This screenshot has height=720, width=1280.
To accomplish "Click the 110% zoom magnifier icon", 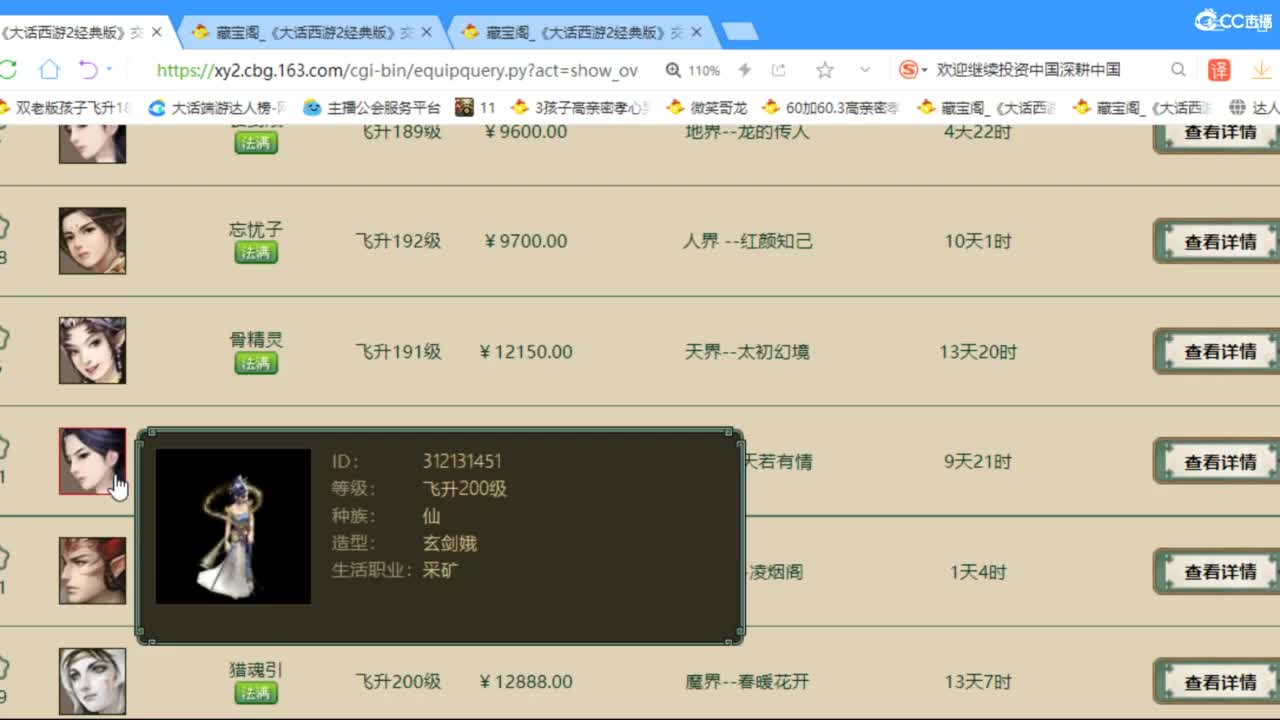I will click(x=674, y=70).
